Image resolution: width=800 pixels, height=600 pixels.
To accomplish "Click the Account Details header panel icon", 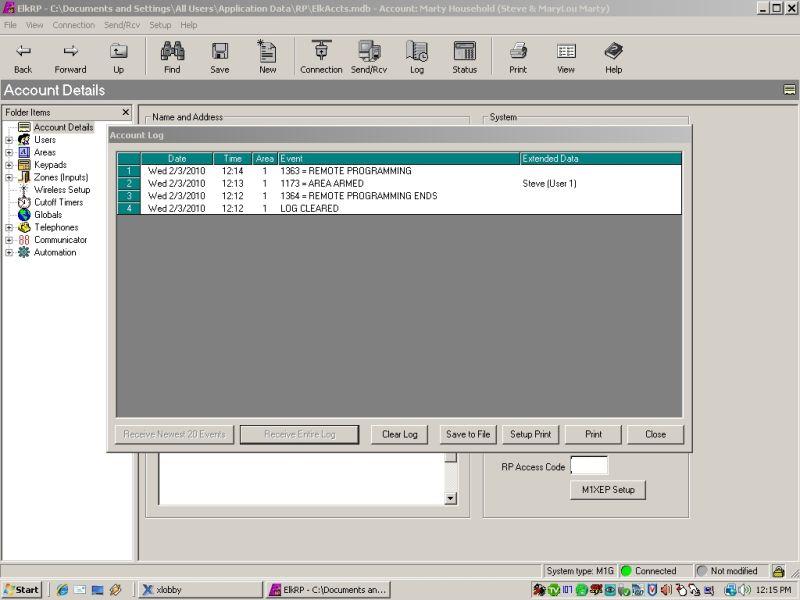I will point(789,90).
